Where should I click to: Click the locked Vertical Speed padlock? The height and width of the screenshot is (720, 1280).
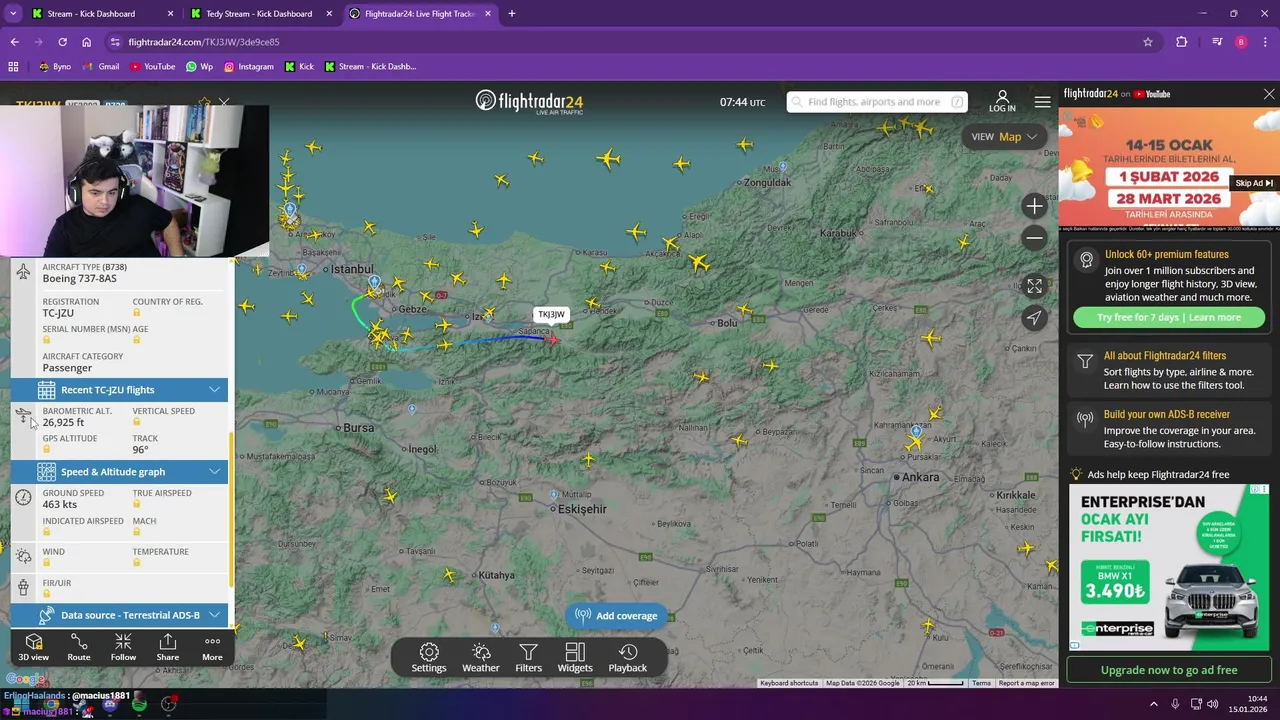click(137, 422)
